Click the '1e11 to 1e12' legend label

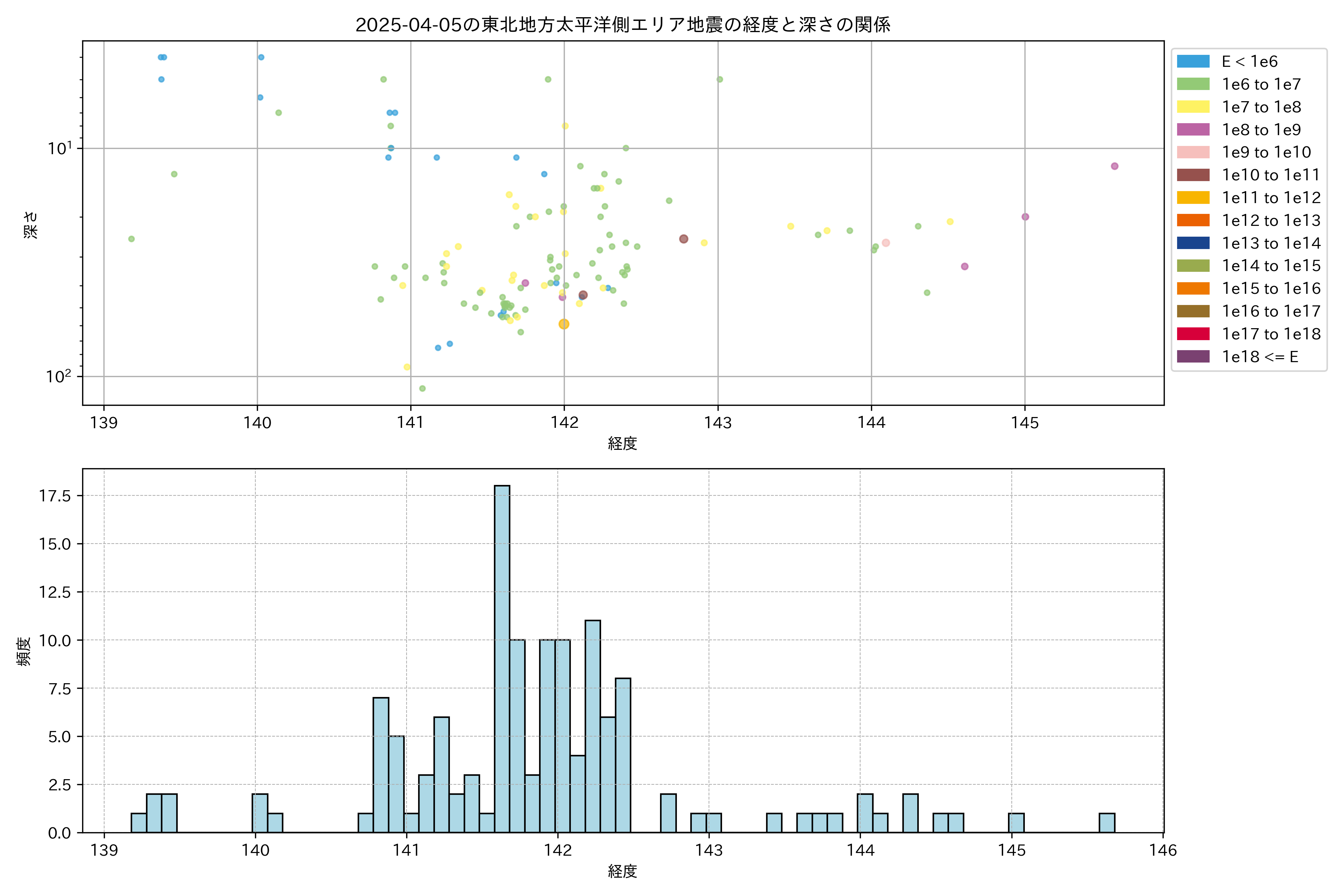pos(1271,198)
